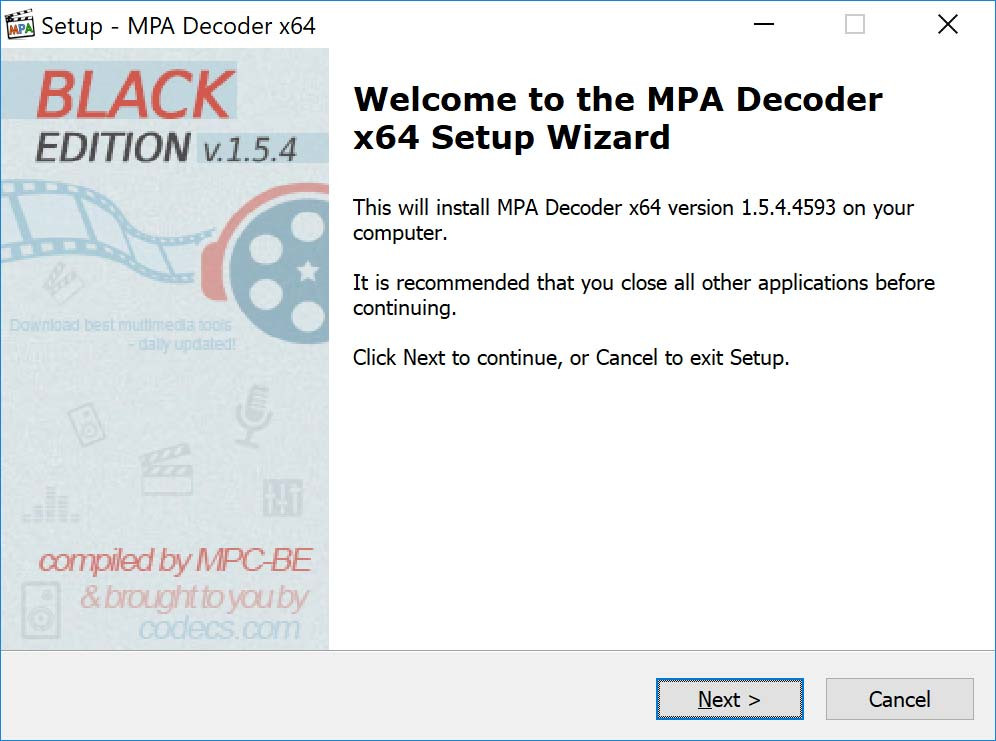
Task: Click the Next button to continue setup
Action: point(729,699)
